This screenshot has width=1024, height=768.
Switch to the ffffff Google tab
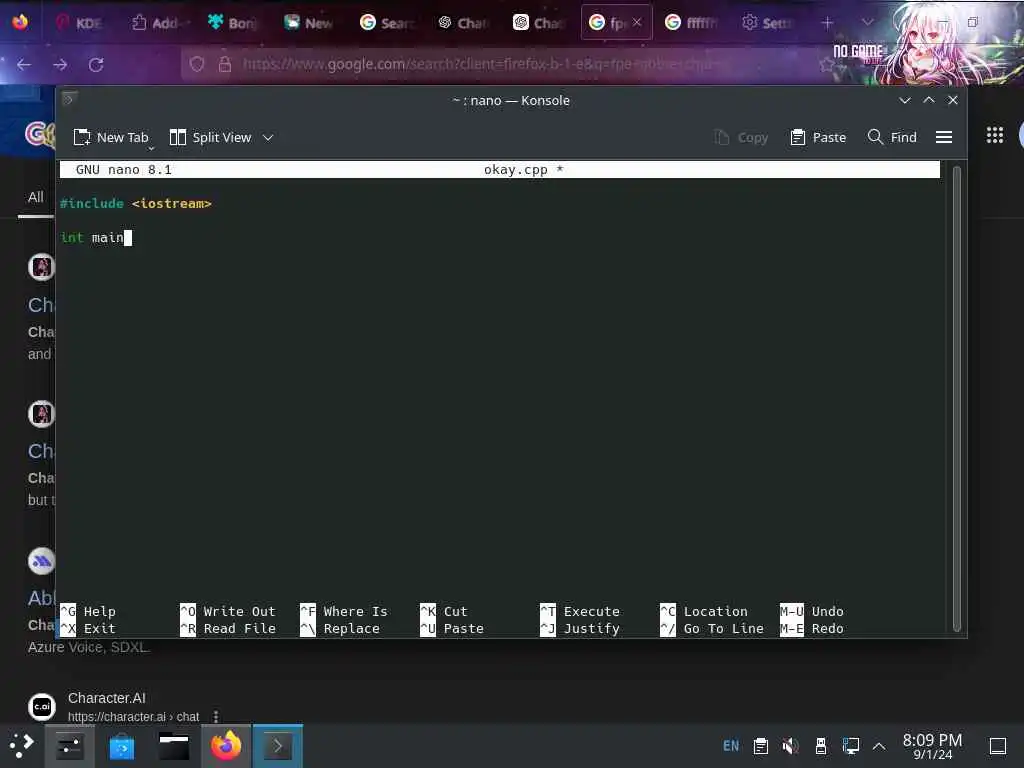(x=691, y=23)
